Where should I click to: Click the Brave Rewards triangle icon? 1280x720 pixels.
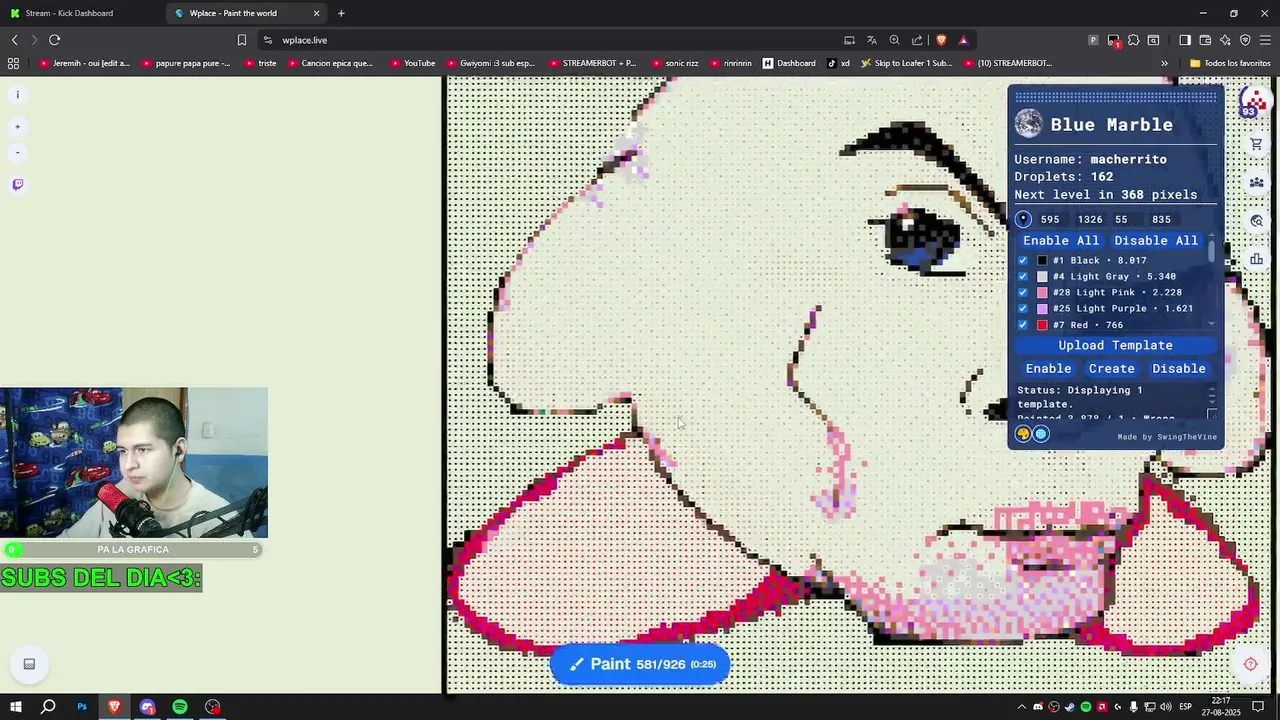pos(963,40)
